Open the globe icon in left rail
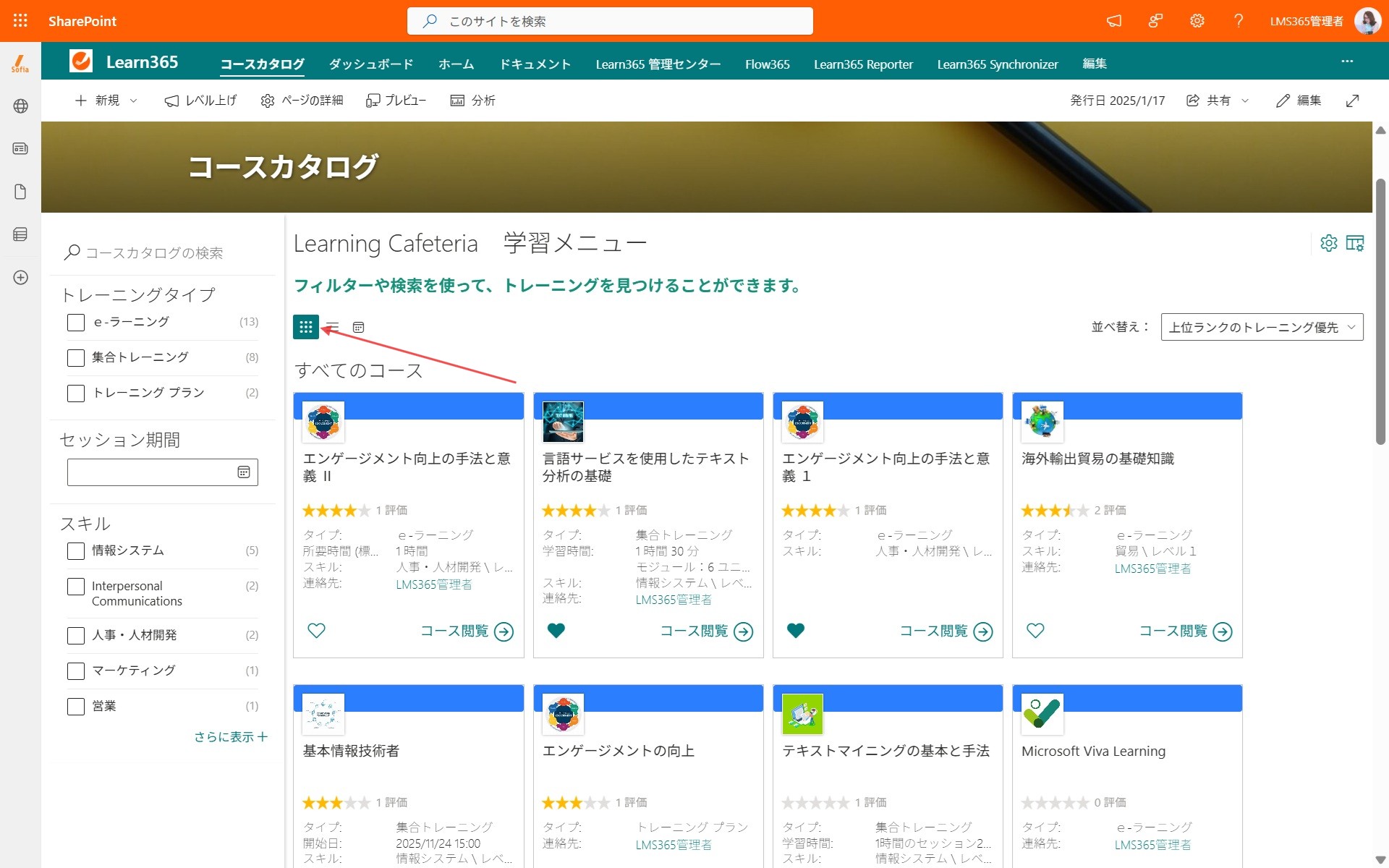 point(20,106)
